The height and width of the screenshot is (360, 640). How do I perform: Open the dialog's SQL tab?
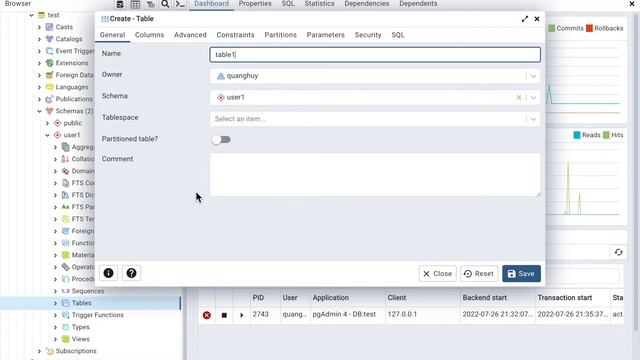pos(398,35)
